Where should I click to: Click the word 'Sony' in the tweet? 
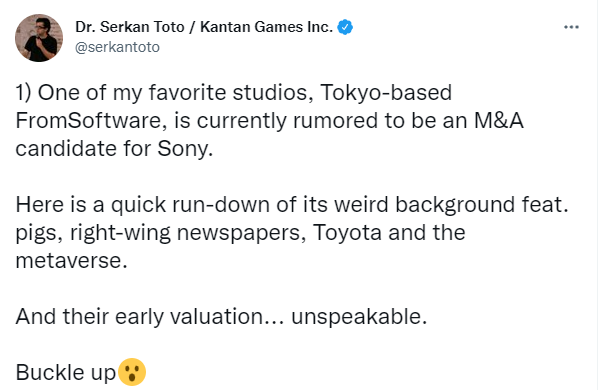click(x=182, y=149)
